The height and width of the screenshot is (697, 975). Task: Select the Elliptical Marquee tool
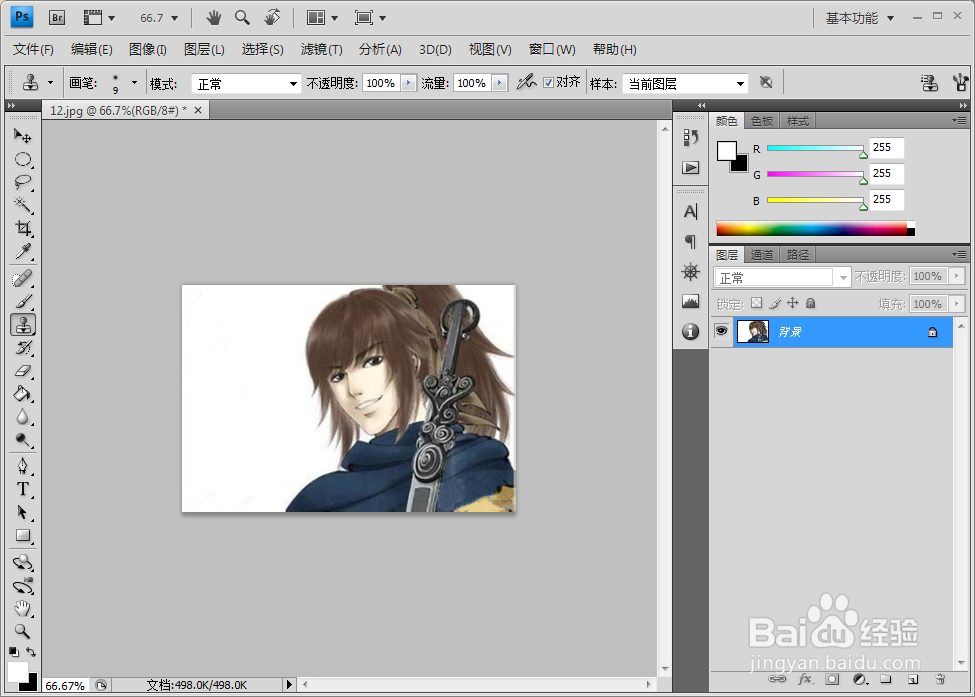[x=23, y=159]
